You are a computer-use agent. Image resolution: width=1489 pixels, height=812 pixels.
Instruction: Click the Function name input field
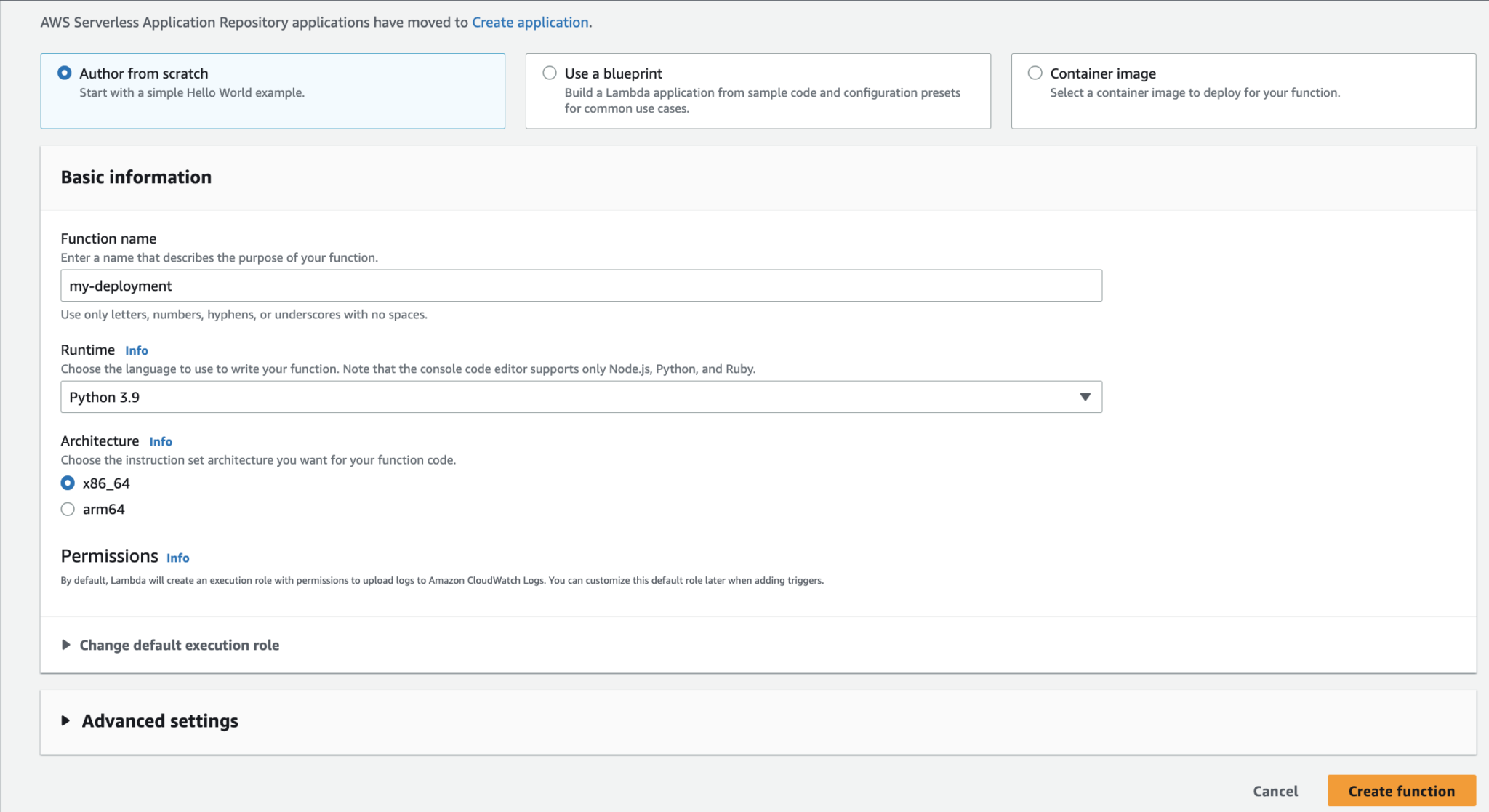click(x=582, y=285)
